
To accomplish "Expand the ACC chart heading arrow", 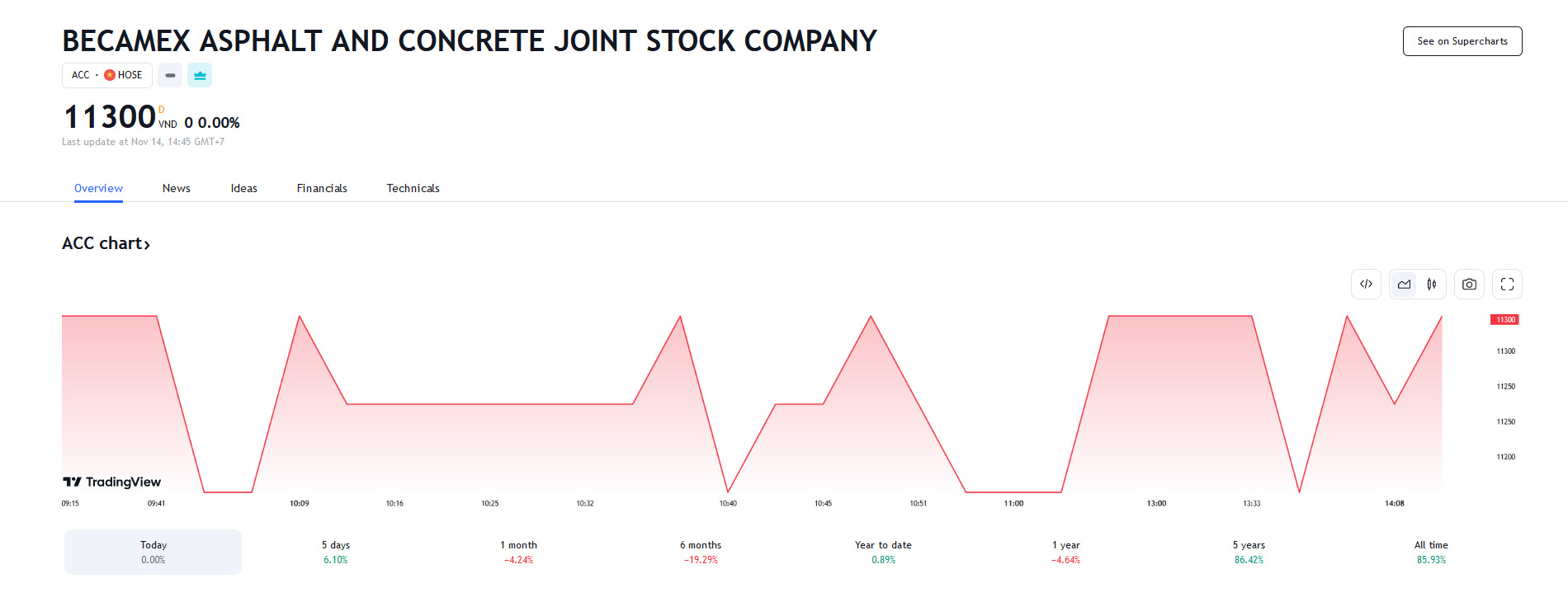I will (x=147, y=244).
